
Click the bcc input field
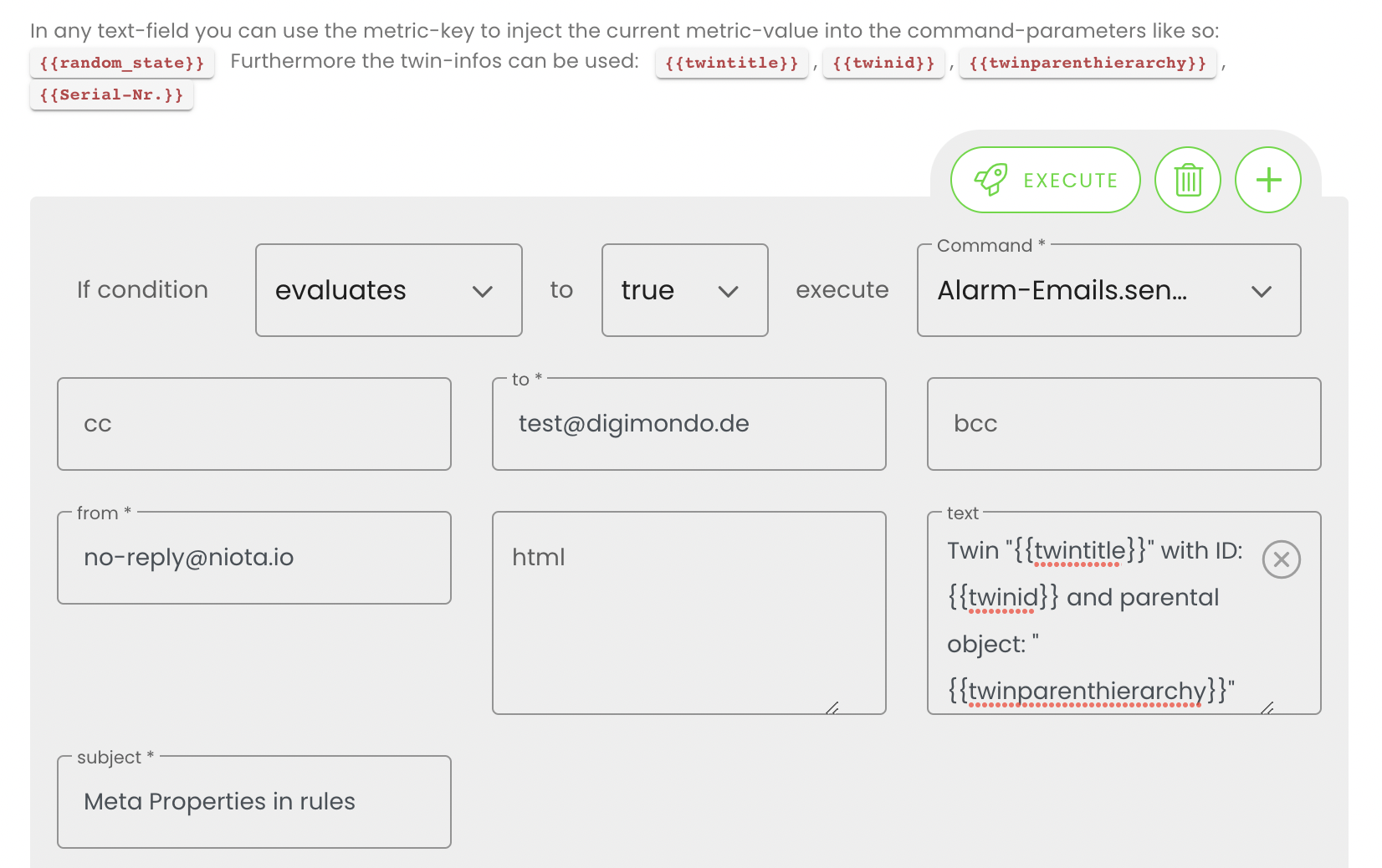point(1124,424)
